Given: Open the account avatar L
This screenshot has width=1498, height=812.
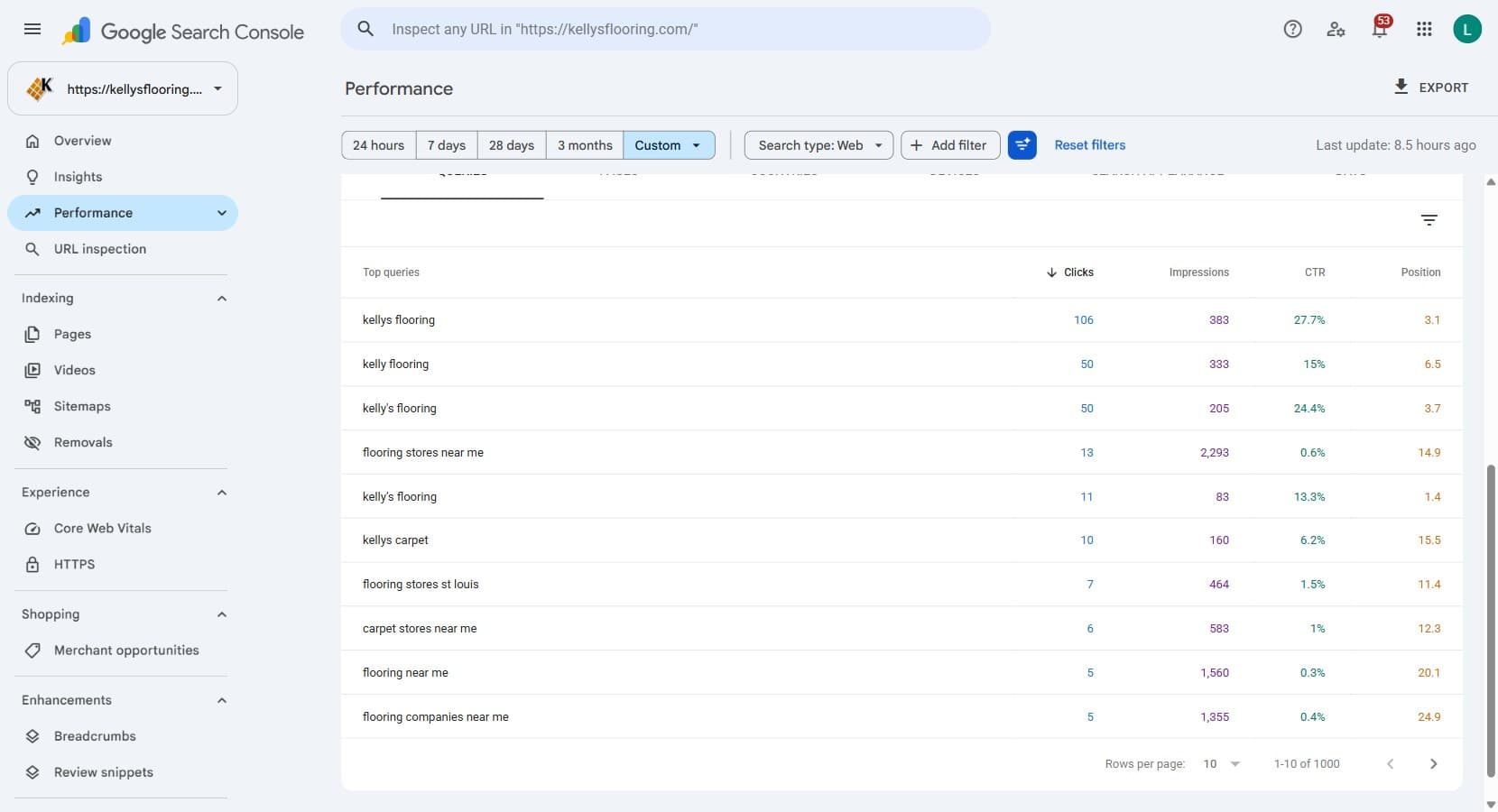Looking at the screenshot, I should coord(1467,29).
